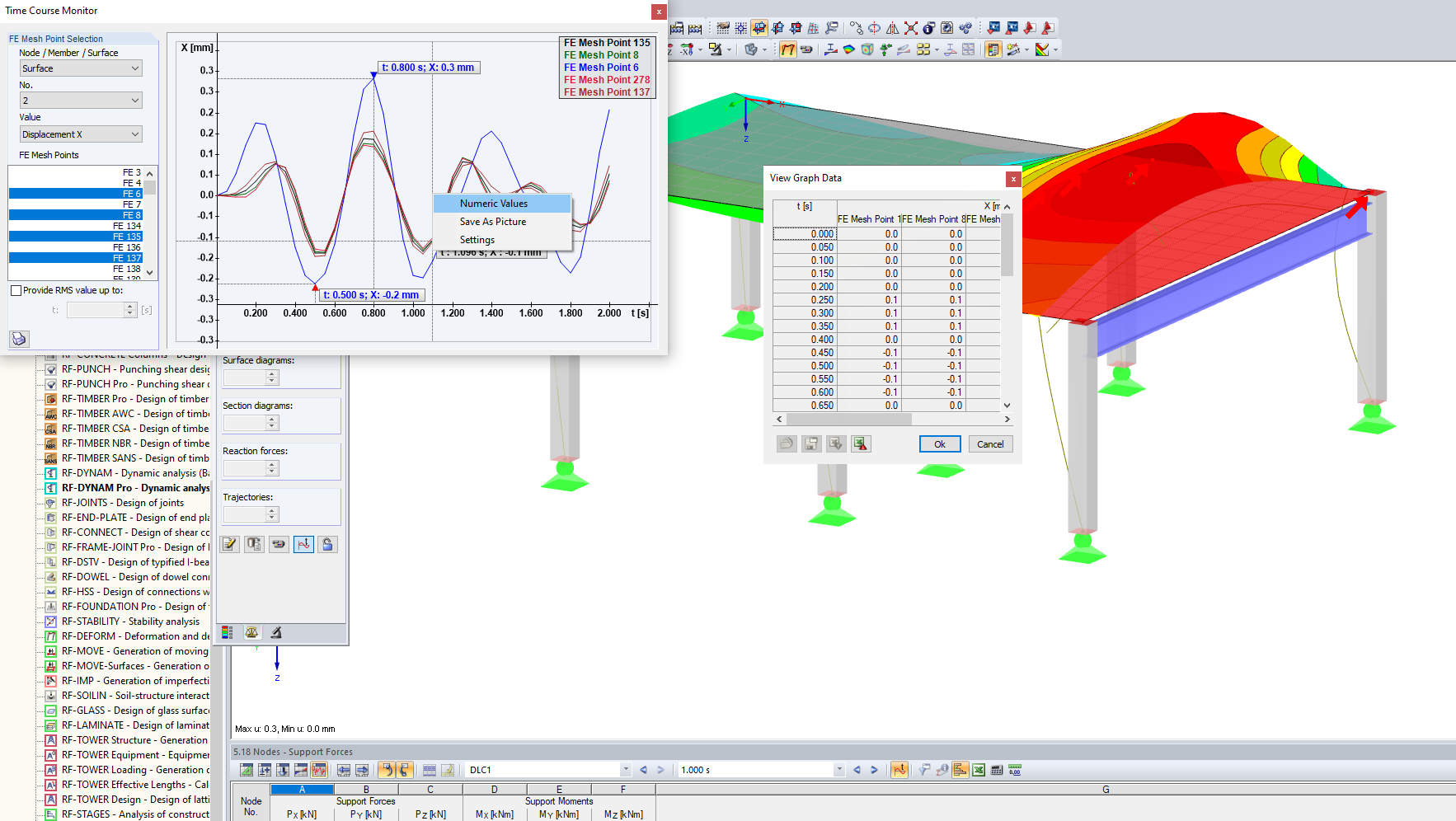Select RF-JOINTS in module tree
Viewport: 1456px width, 821px height.
(123, 503)
